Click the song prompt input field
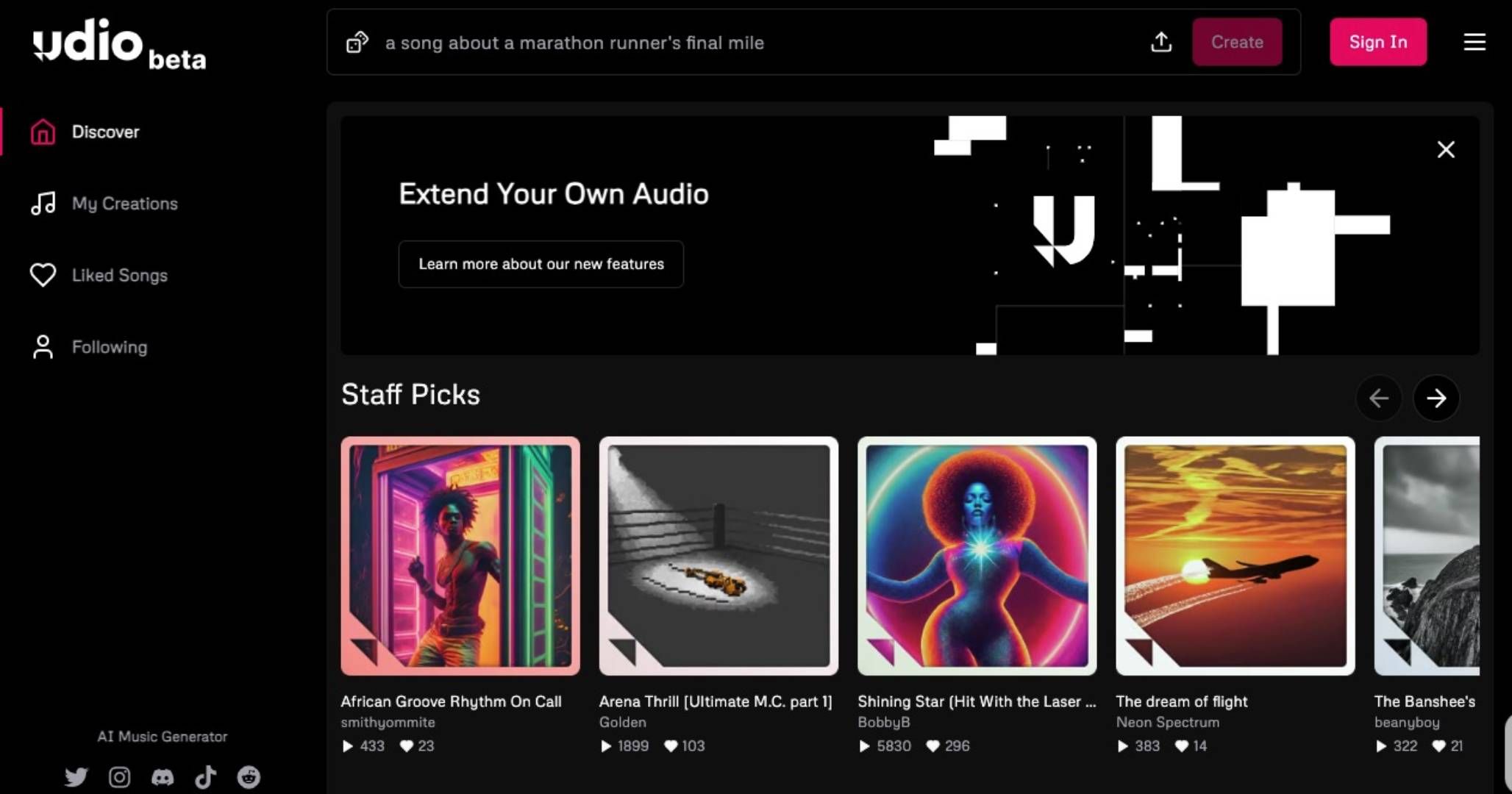 click(757, 43)
